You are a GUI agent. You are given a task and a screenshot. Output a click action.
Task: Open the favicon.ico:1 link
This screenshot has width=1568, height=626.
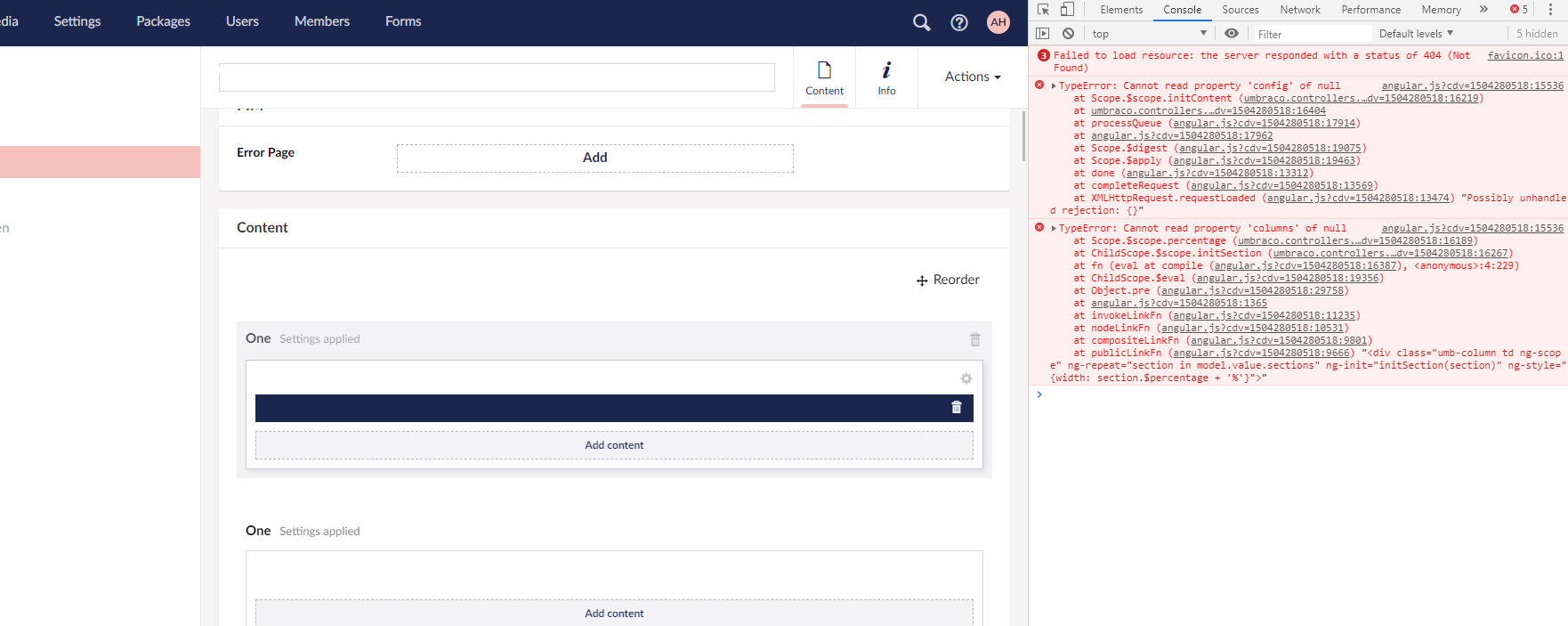[x=1525, y=55]
